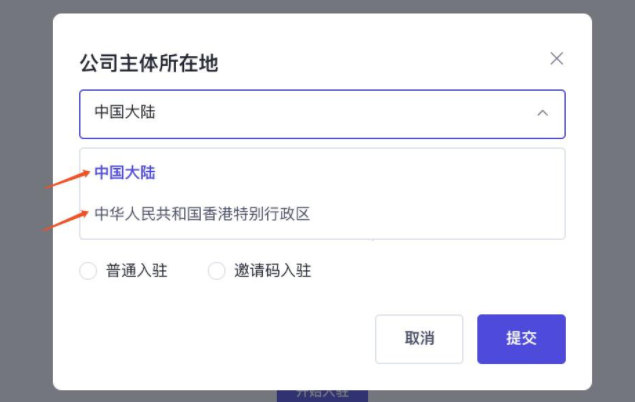Image resolution: width=635 pixels, height=402 pixels.
Task: Focus the selected-value text 中国大陆 in the field
Action: 125,113
